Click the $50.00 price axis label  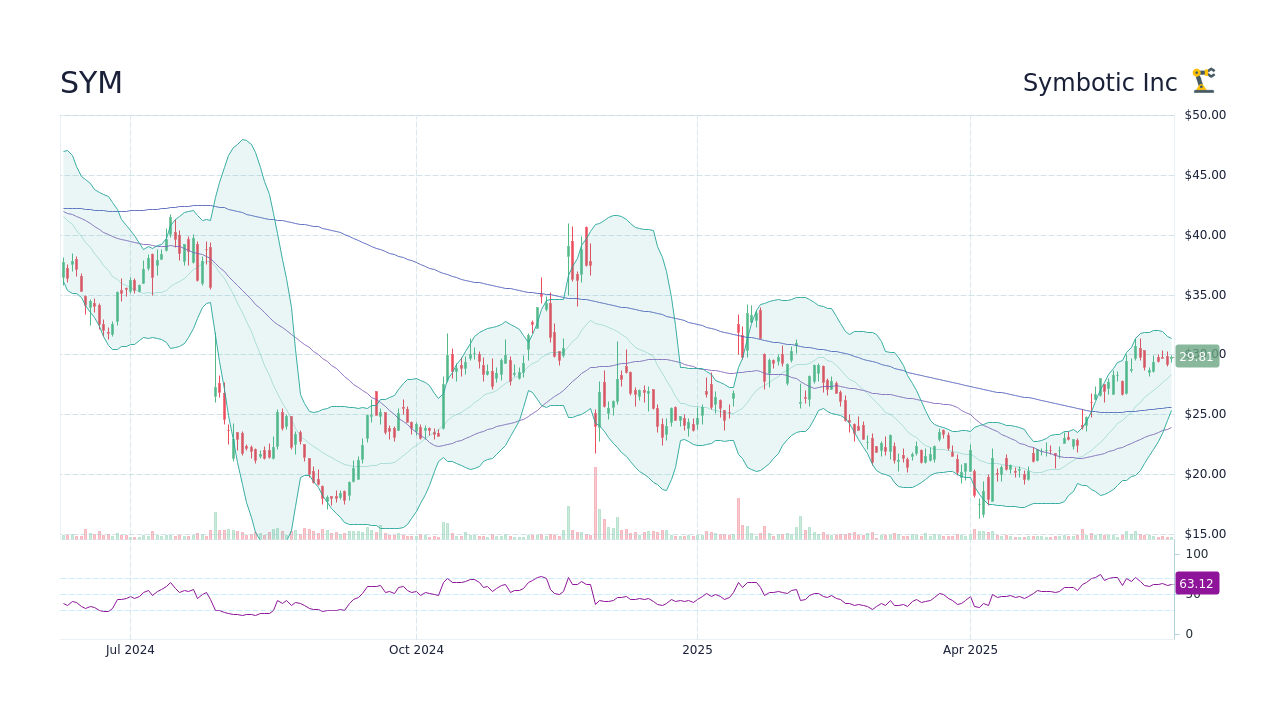click(1205, 115)
